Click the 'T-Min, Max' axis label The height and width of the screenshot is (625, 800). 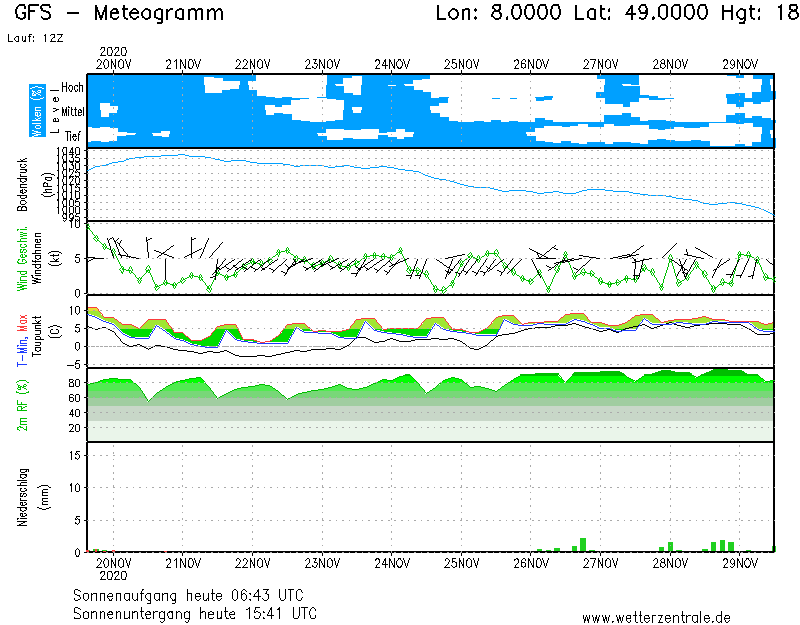22,341
